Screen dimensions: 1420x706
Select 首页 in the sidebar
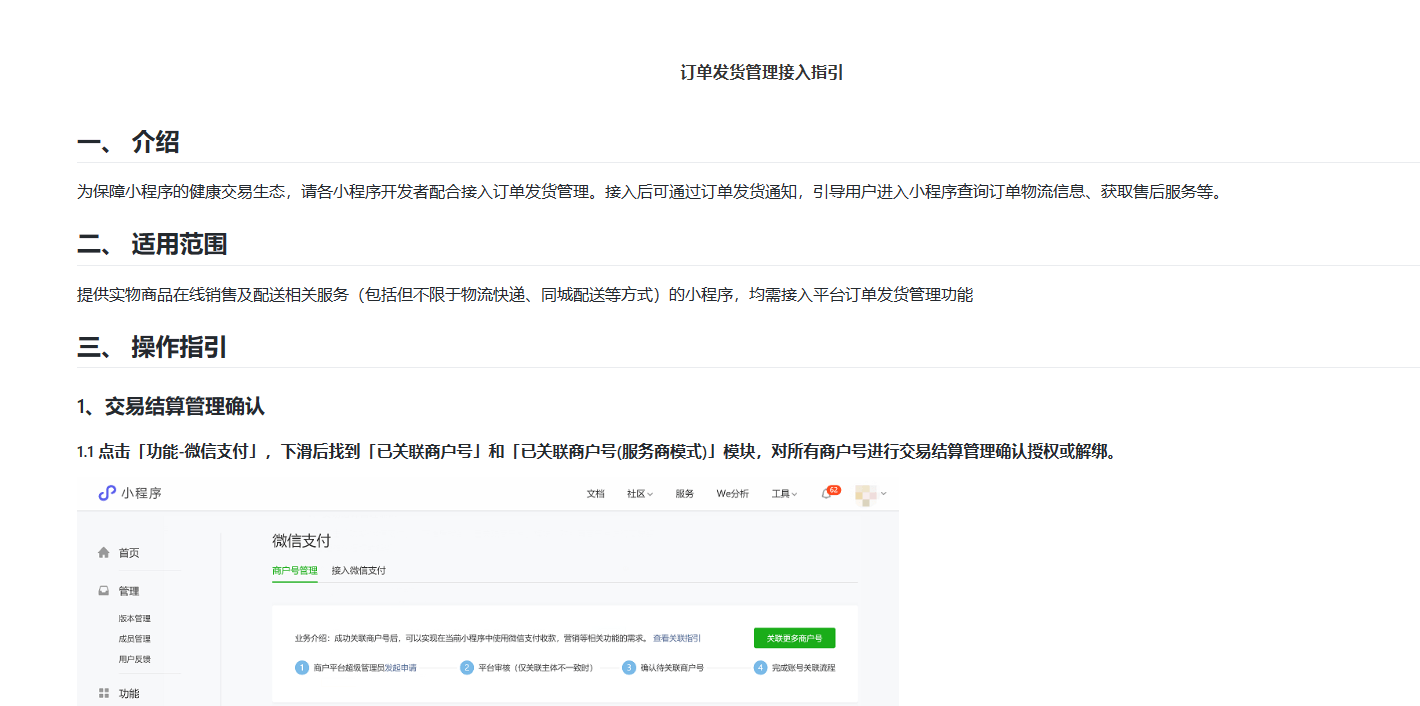pos(129,553)
